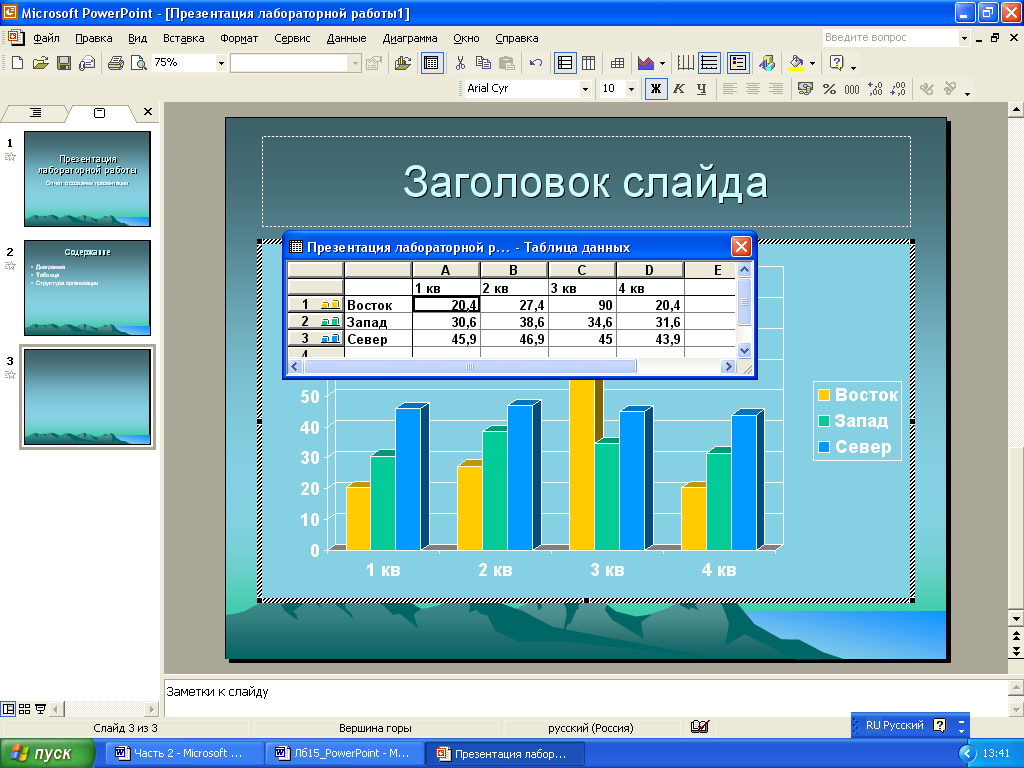Apply the Currency Style format icon
The height and width of the screenshot is (768, 1024).
coord(805,89)
